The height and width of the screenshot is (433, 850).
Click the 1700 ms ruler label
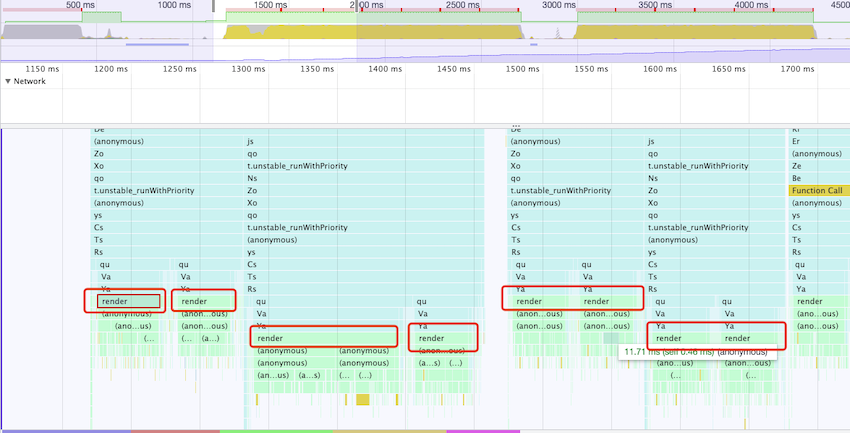tap(797, 69)
